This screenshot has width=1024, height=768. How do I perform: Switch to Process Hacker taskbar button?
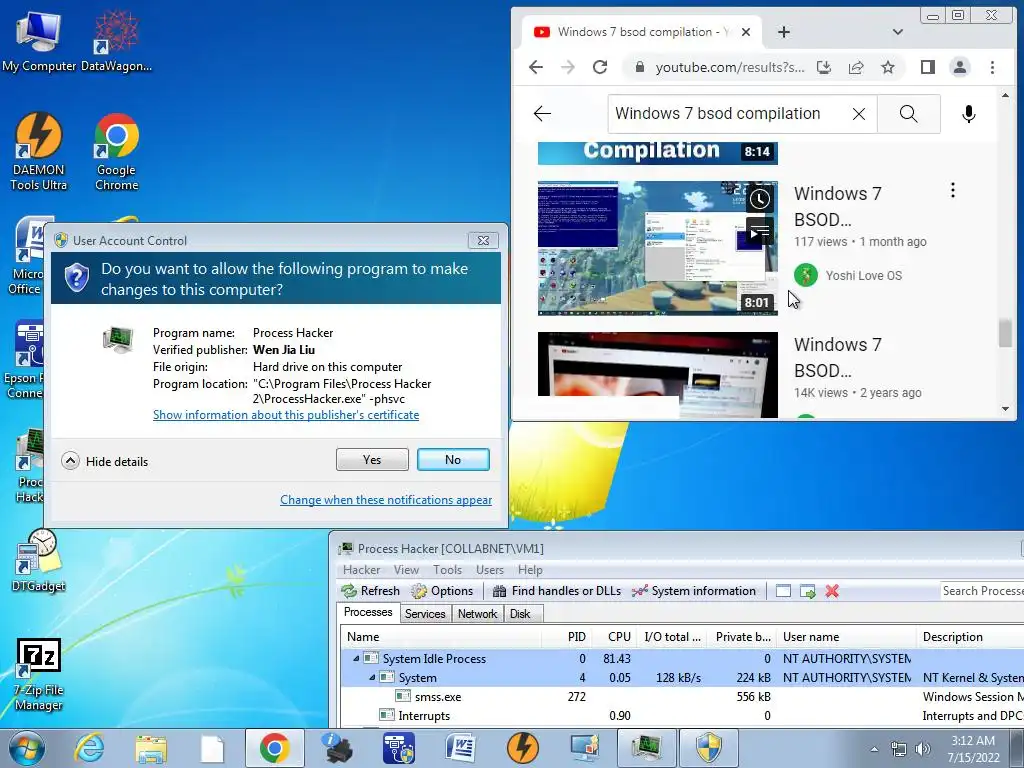point(647,748)
